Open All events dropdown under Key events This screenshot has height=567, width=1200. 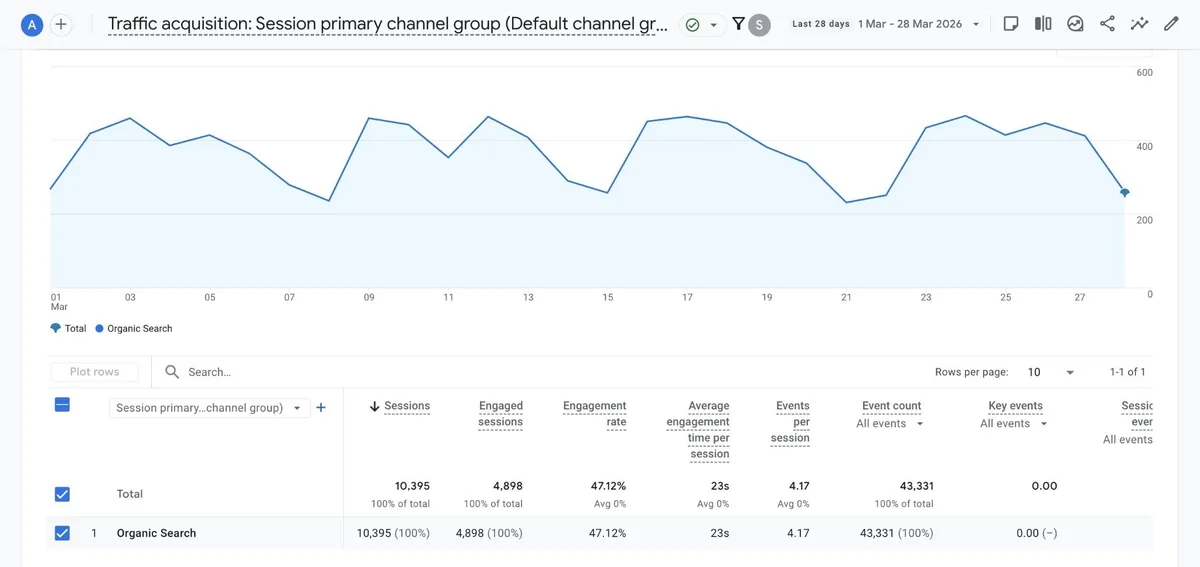tap(1014, 424)
